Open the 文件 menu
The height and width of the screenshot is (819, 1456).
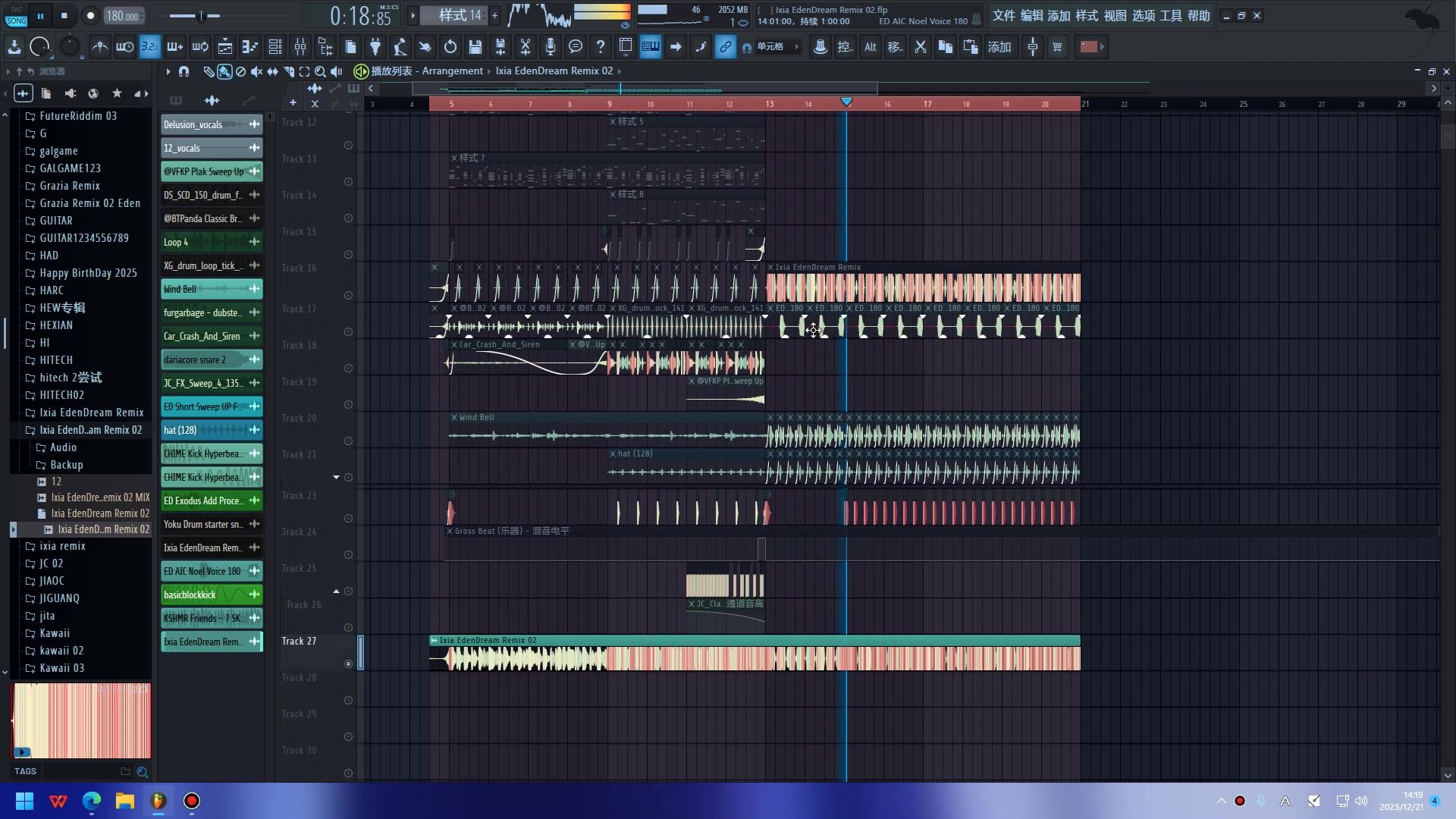pos(1003,16)
